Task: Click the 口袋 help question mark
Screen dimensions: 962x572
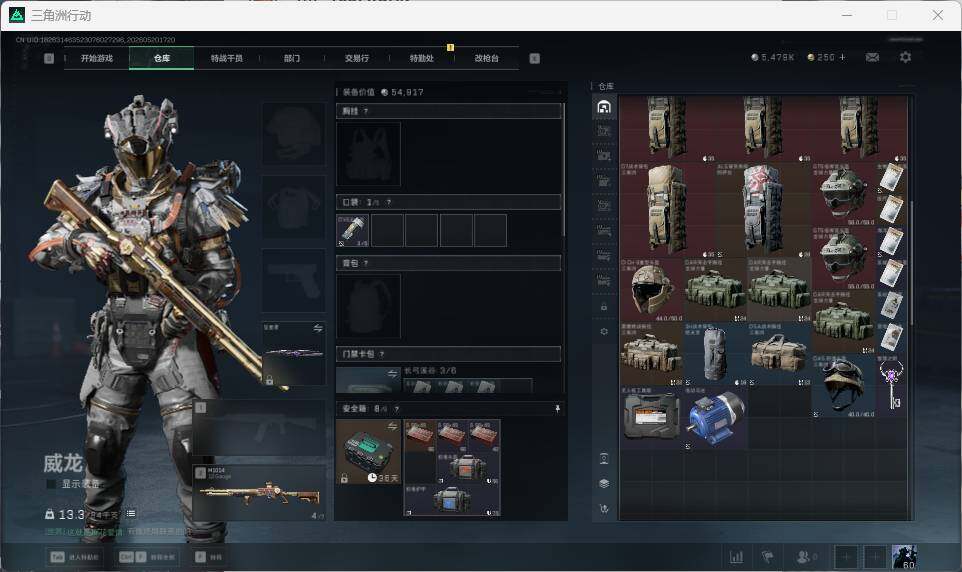Action: [388, 202]
